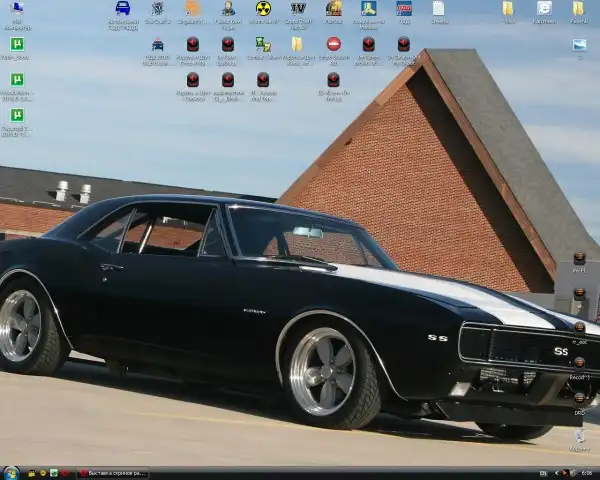Image resolution: width=600 pixels, height=480 pixels.
Task: Open the yellow radiation symbol shortcut
Action: (263, 9)
